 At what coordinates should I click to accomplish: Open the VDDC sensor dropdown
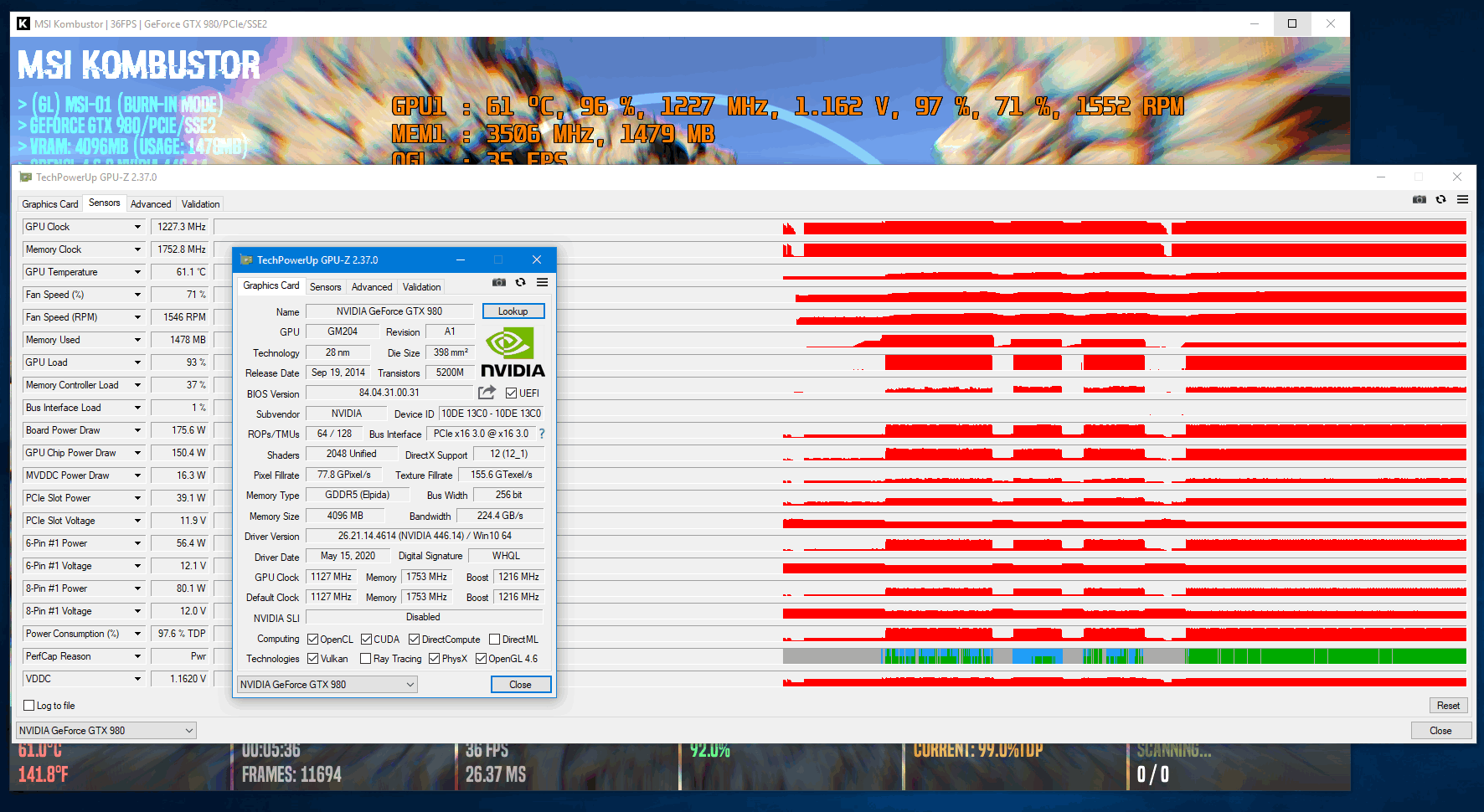(138, 679)
